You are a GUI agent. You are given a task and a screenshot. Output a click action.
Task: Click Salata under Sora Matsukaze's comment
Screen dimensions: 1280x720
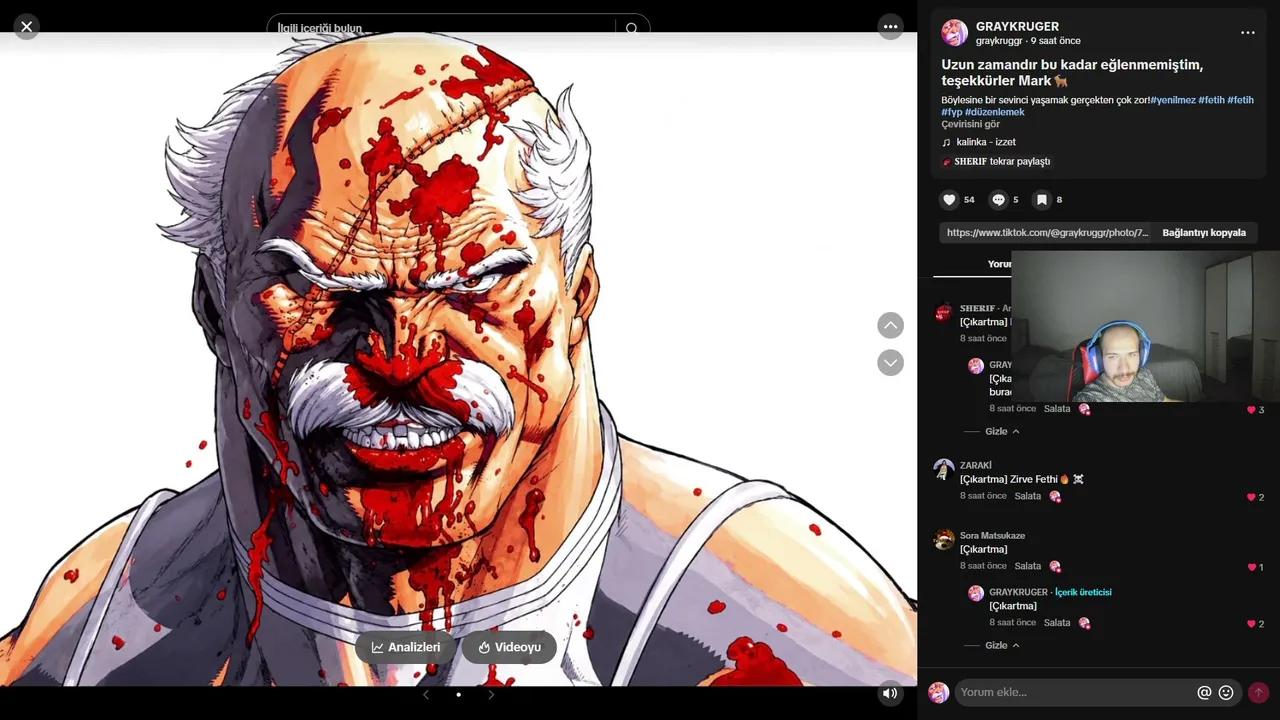pos(1028,566)
